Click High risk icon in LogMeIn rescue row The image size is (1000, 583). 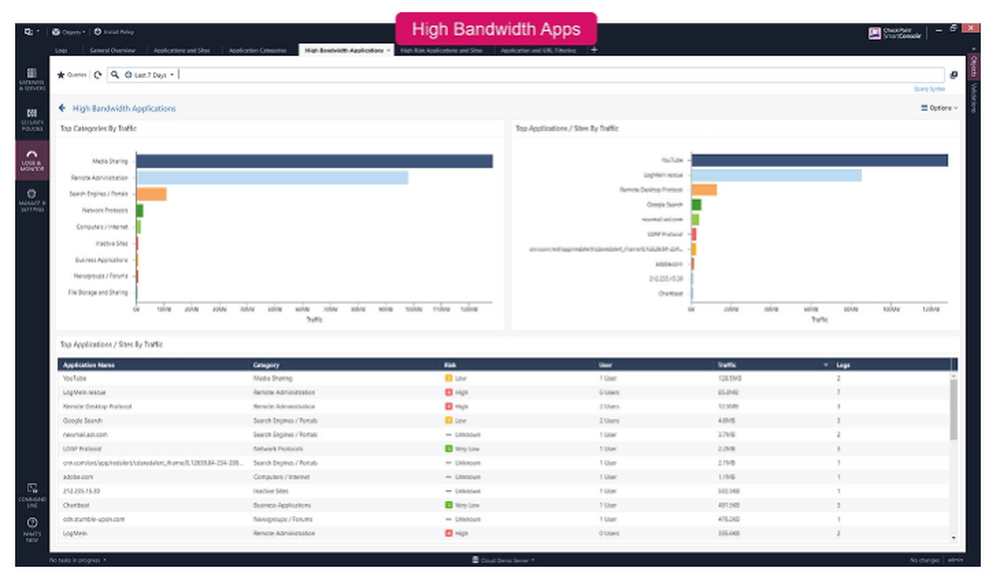tap(448, 392)
